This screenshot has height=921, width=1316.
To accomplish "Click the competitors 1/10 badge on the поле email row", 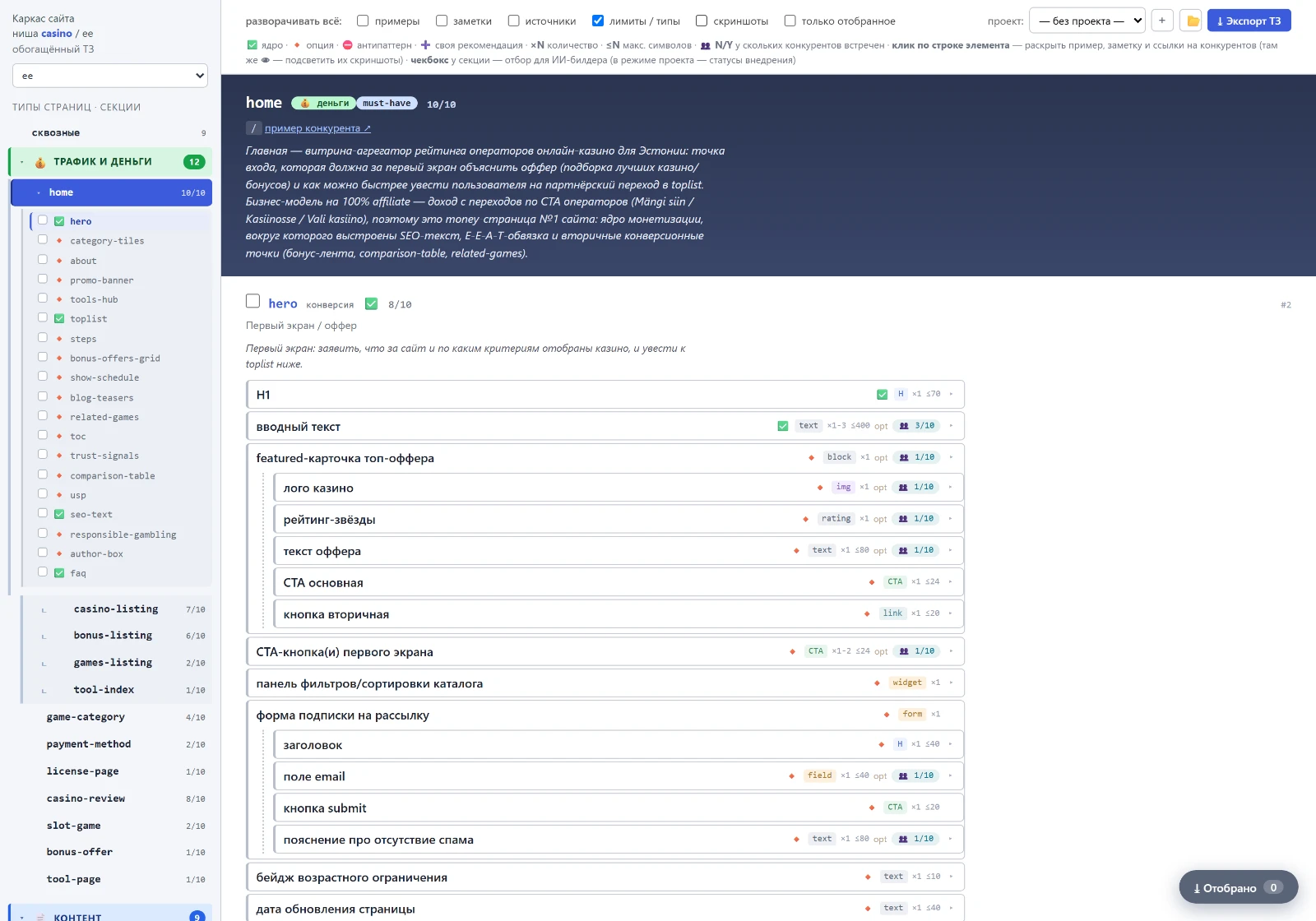I will 916,775.
